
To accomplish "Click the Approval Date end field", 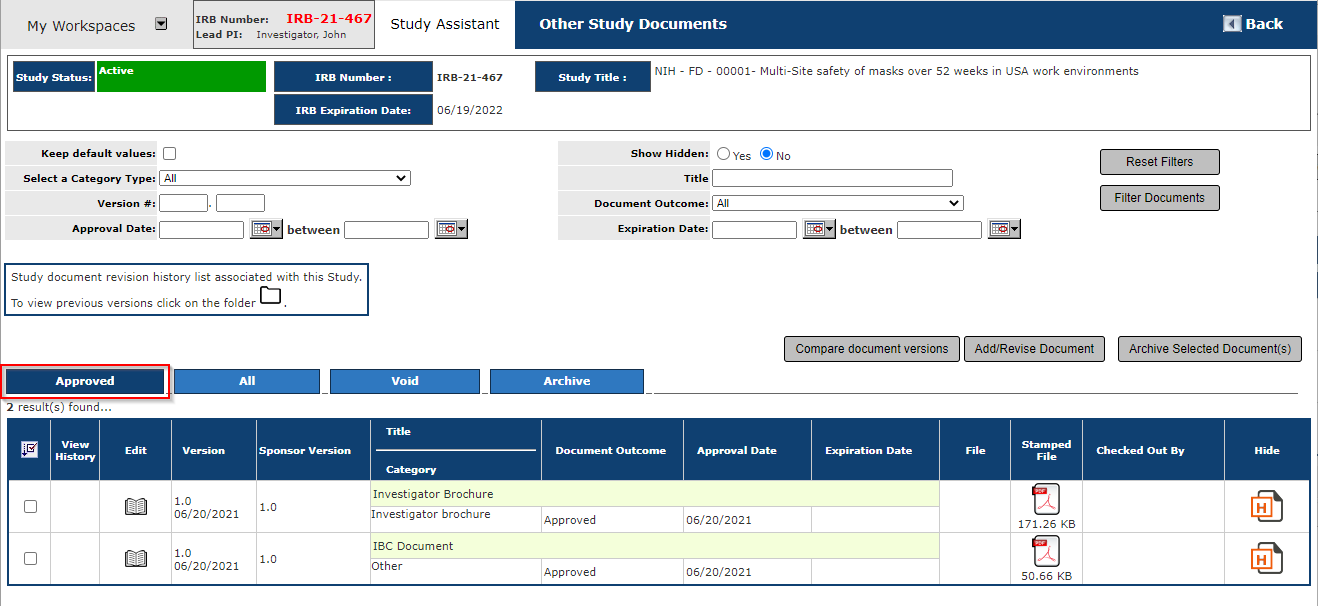I will click(x=386, y=229).
